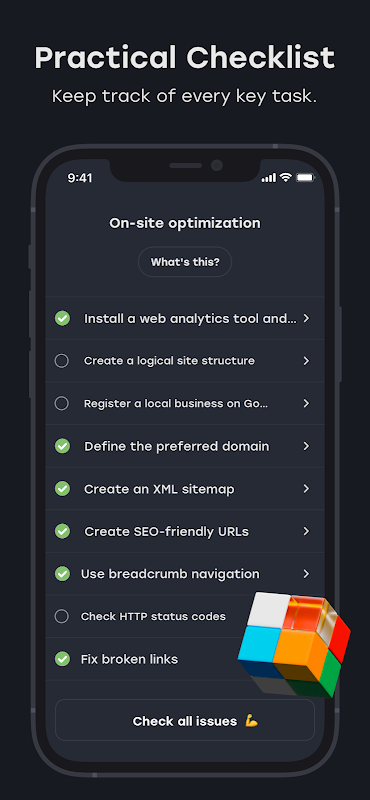Screen dimensions: 370x800
Task: Tap the Check all issues button
Action: (185, 720)
